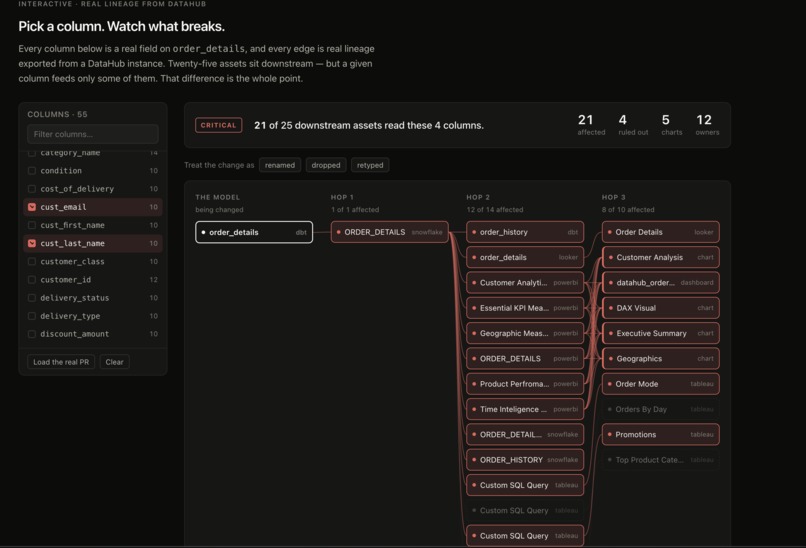Screen dimensions: 806x548
Task: Select the datahub_order... dashboard node
Action: pos(661,283)
